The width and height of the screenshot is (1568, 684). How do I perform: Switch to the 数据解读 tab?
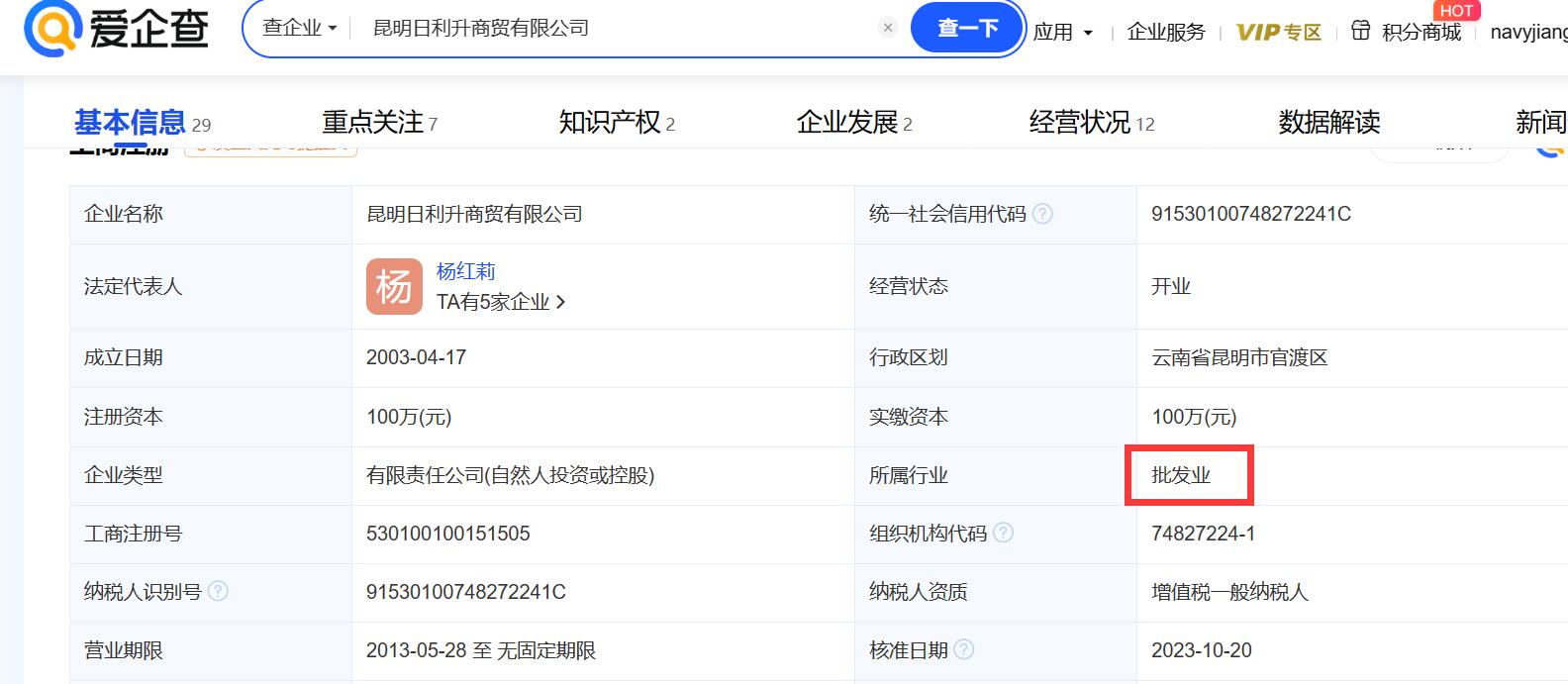pos(1329,123)
